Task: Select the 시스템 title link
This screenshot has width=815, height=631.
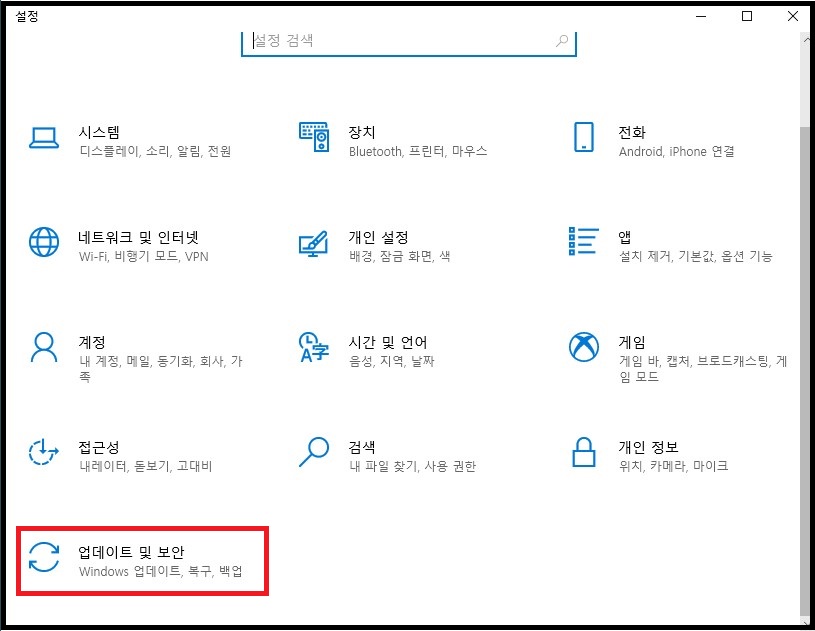Action: 99,132
